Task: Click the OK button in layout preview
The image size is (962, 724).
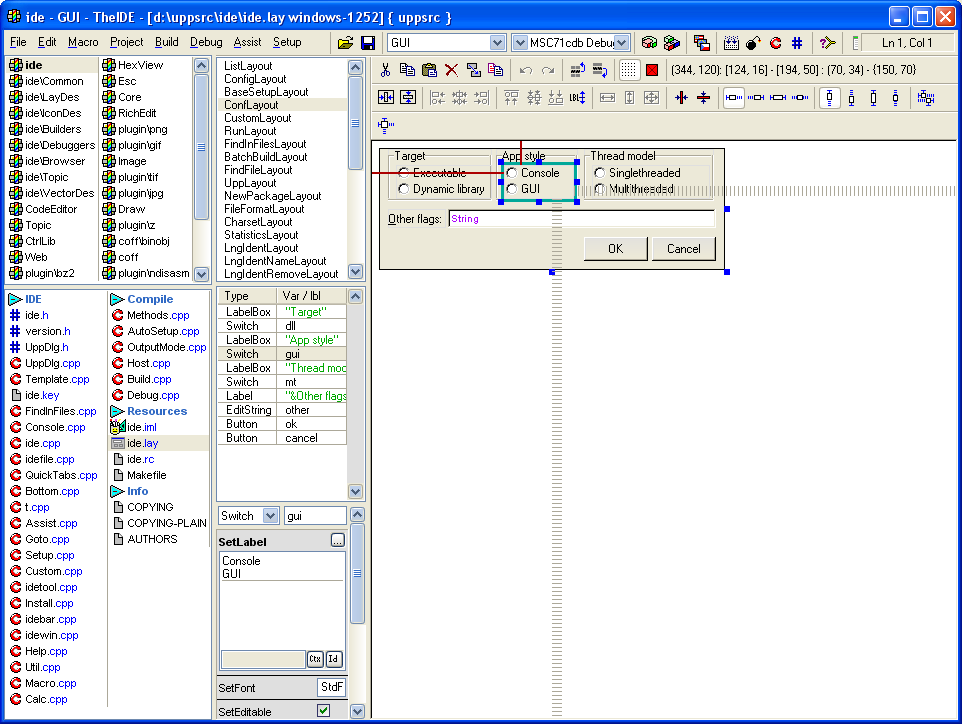Action: [615, 249]
